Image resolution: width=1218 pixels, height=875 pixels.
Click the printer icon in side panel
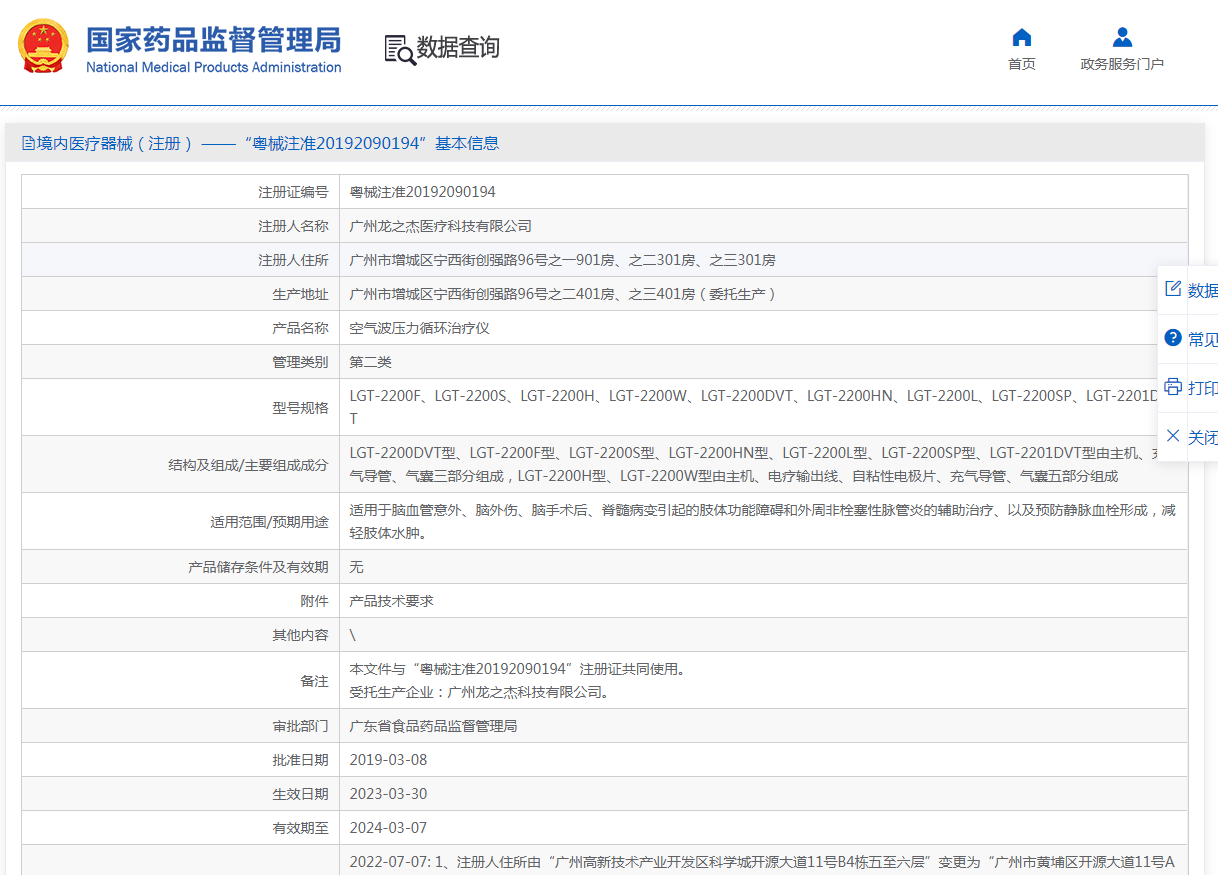[x=1173, y=387]
